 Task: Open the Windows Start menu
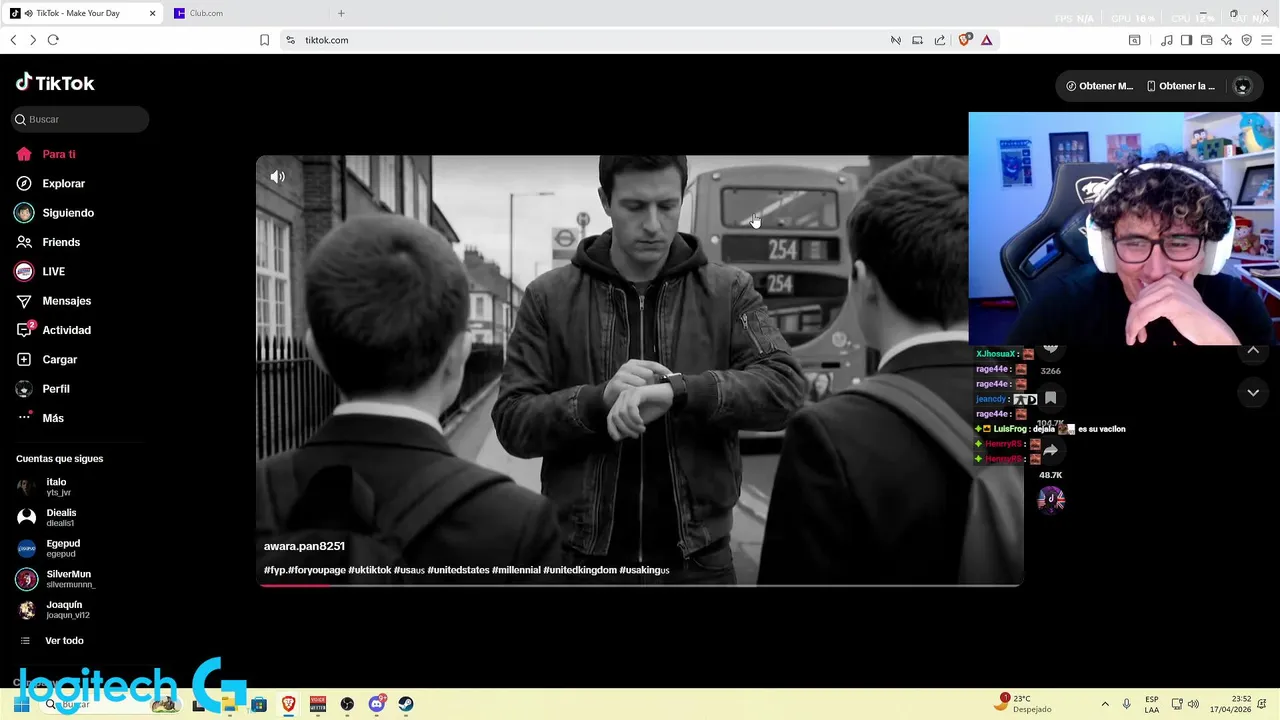[x=20, y=704]
